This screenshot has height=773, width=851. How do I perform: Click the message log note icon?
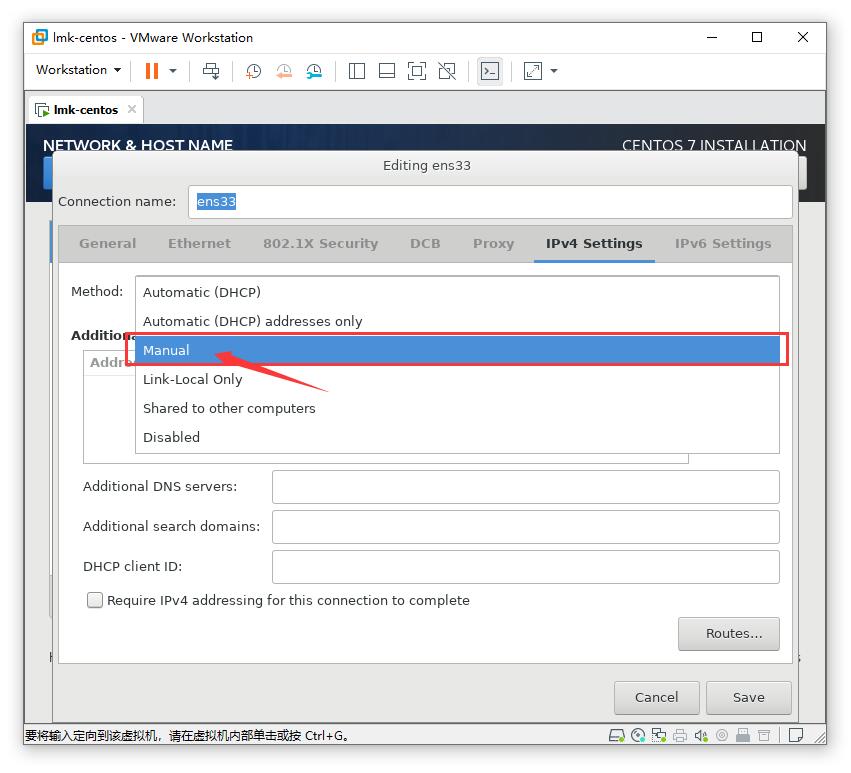pos(796,736)
